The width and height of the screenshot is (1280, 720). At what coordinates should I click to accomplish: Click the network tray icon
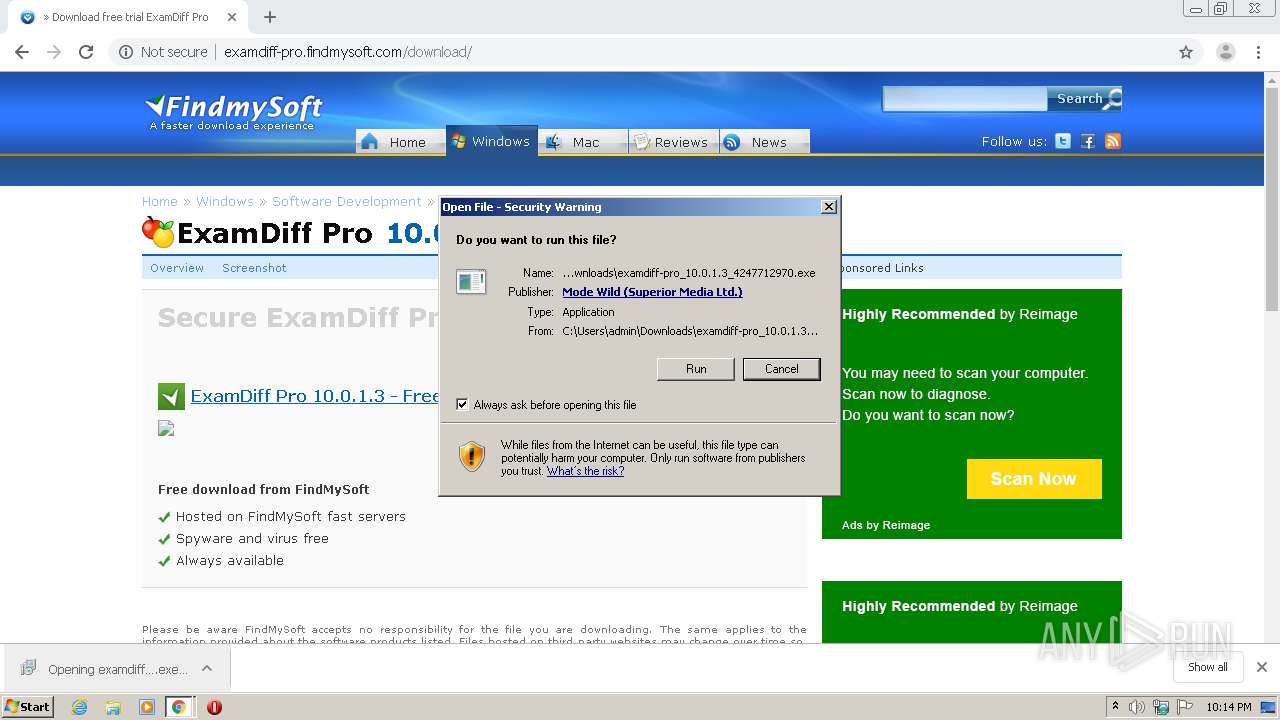(x=1161, y=707)
